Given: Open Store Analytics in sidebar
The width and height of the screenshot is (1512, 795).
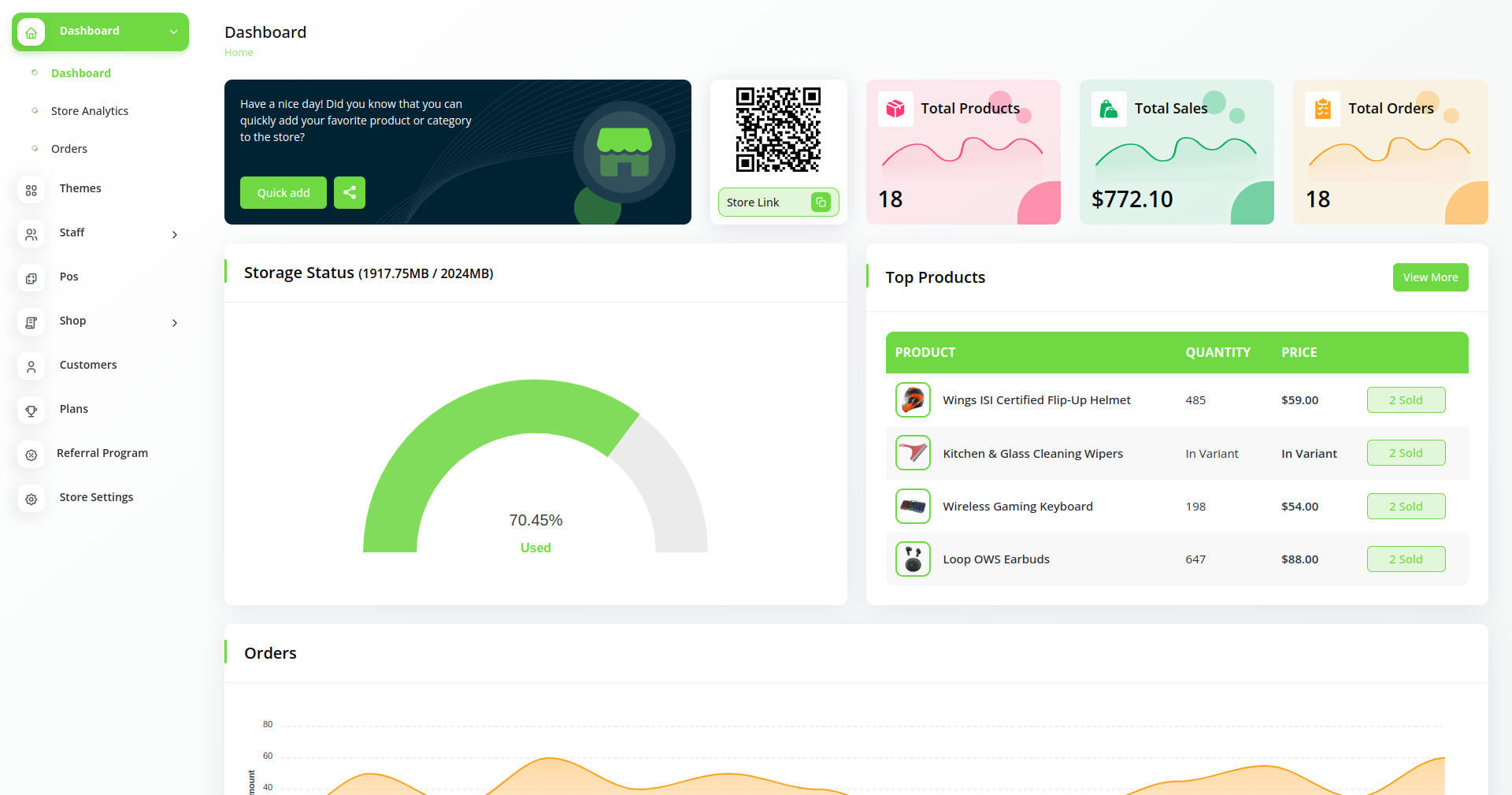Looking at the screenshot, I should (x=90, y=111).
